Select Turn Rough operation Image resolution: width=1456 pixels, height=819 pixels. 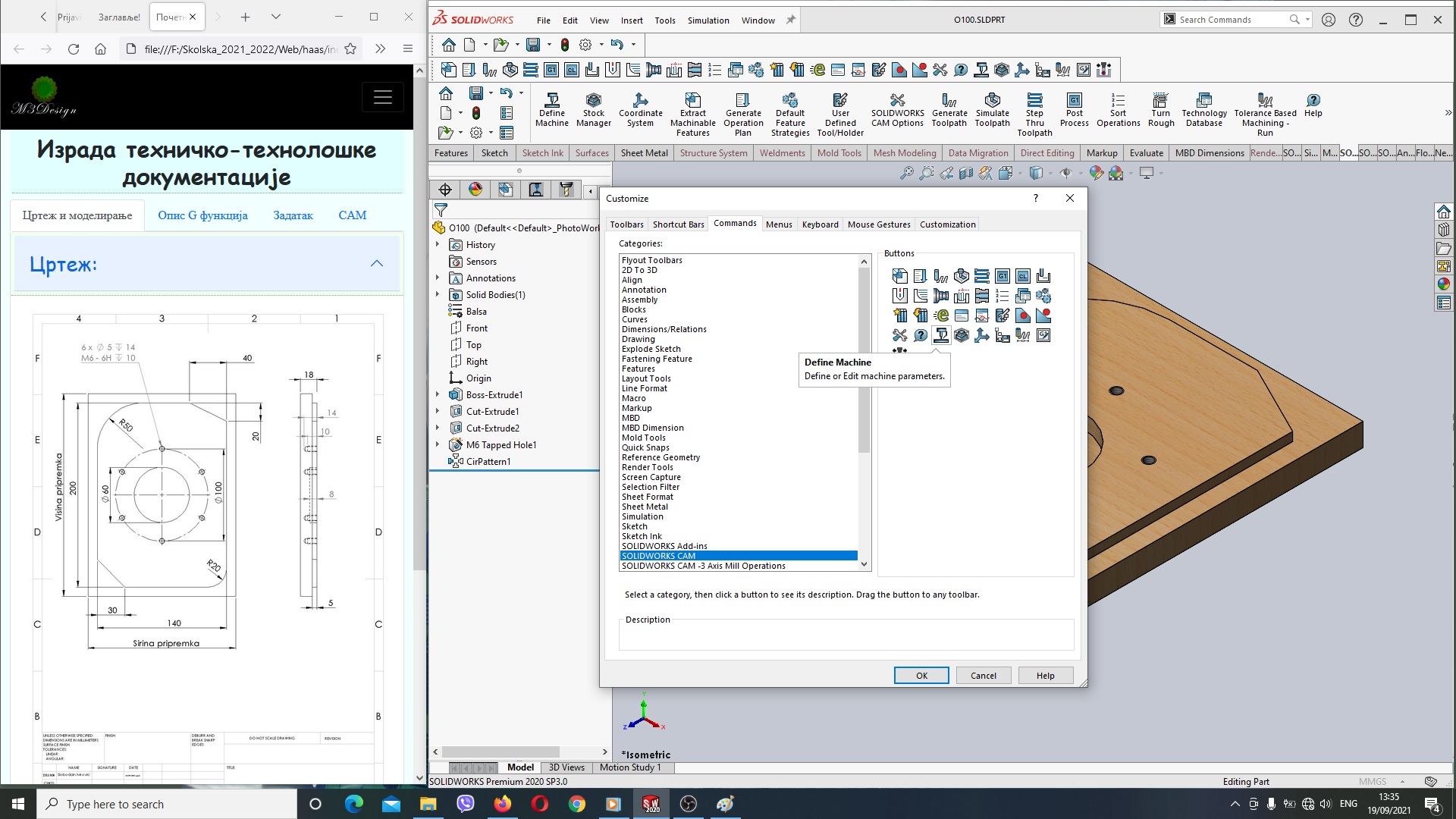click(1161, 110)
